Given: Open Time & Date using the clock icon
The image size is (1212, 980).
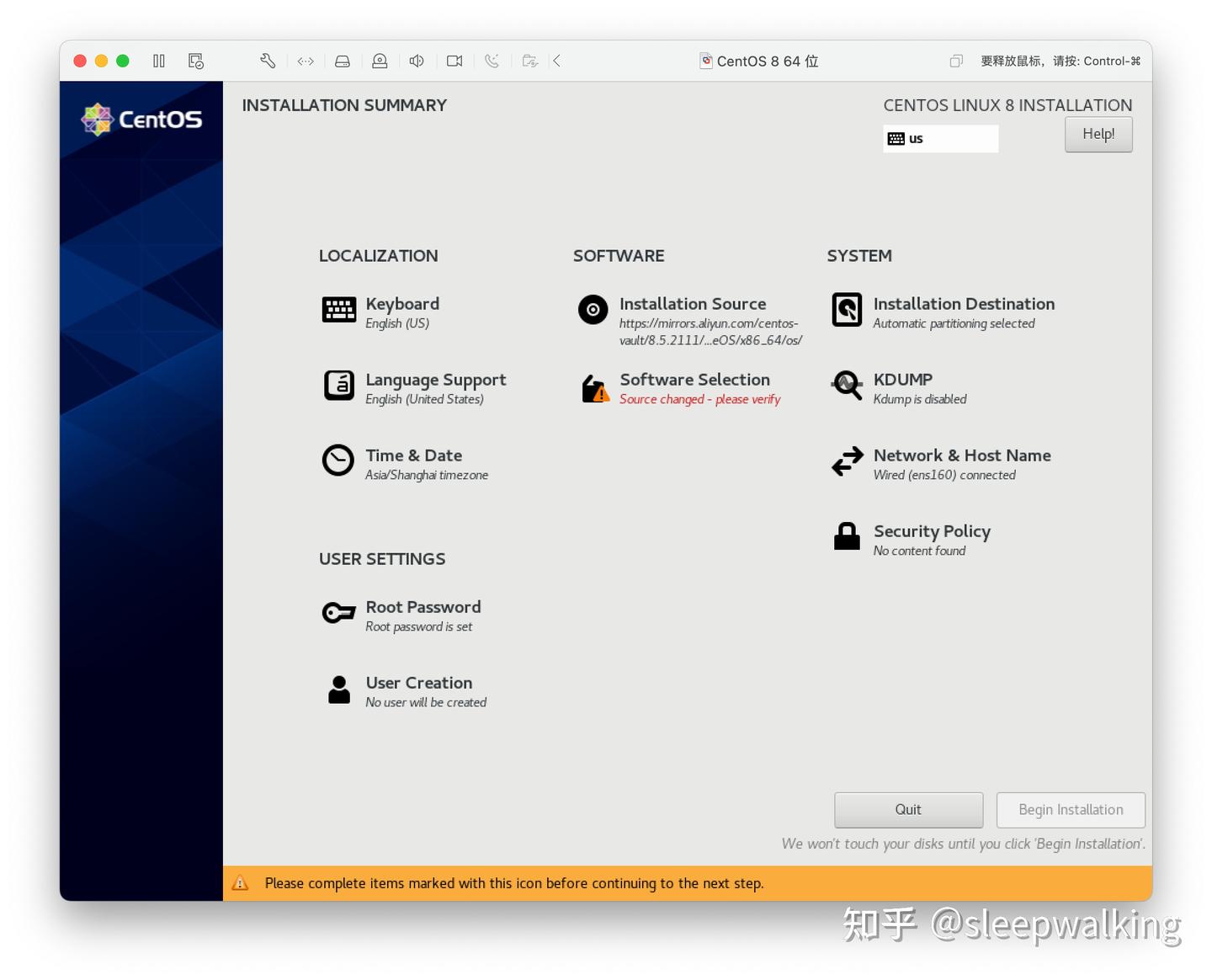Looking at the screenshot, I should (338, 461).
